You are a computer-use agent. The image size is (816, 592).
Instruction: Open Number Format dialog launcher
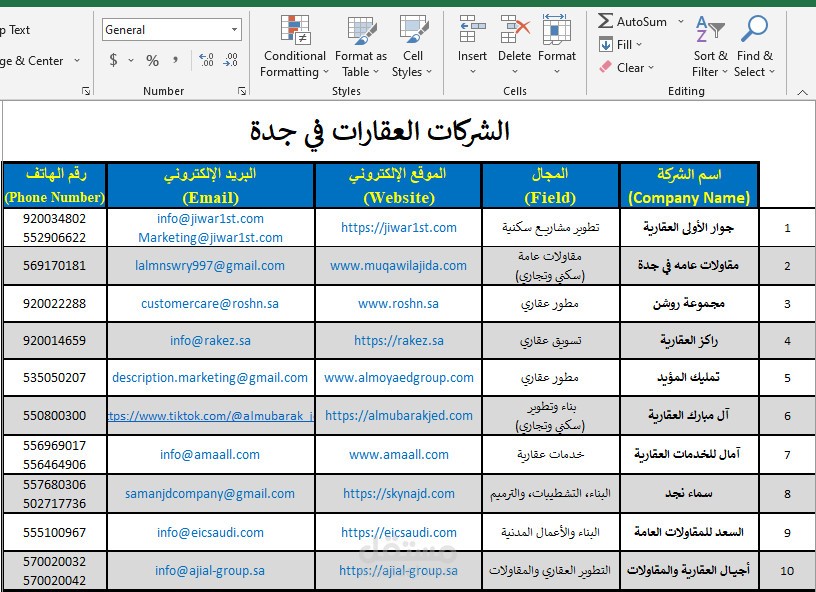pos(241,91)
